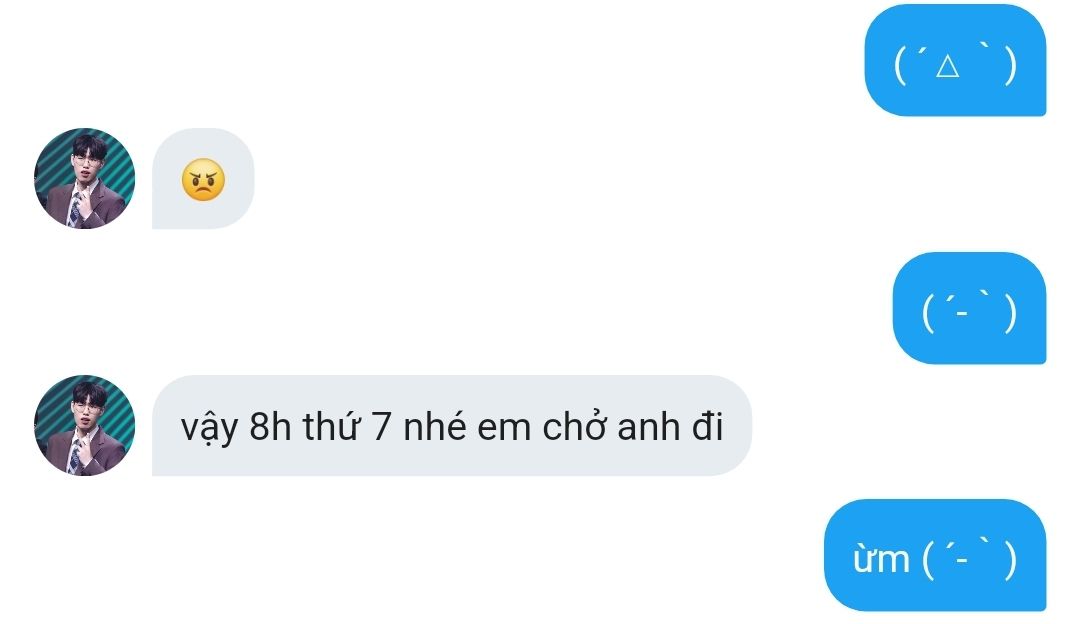This screenshot has height=624, width=1080.
Task: Select the gray message starting with 'vậy 8h'
Action: tap(452, 426)
